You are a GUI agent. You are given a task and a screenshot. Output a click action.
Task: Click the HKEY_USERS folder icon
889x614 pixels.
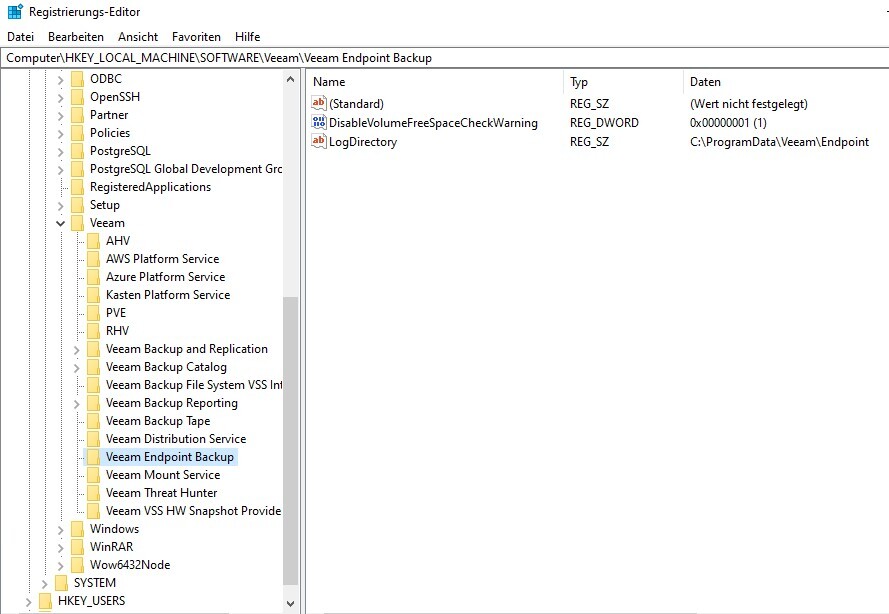click(46, 601)
